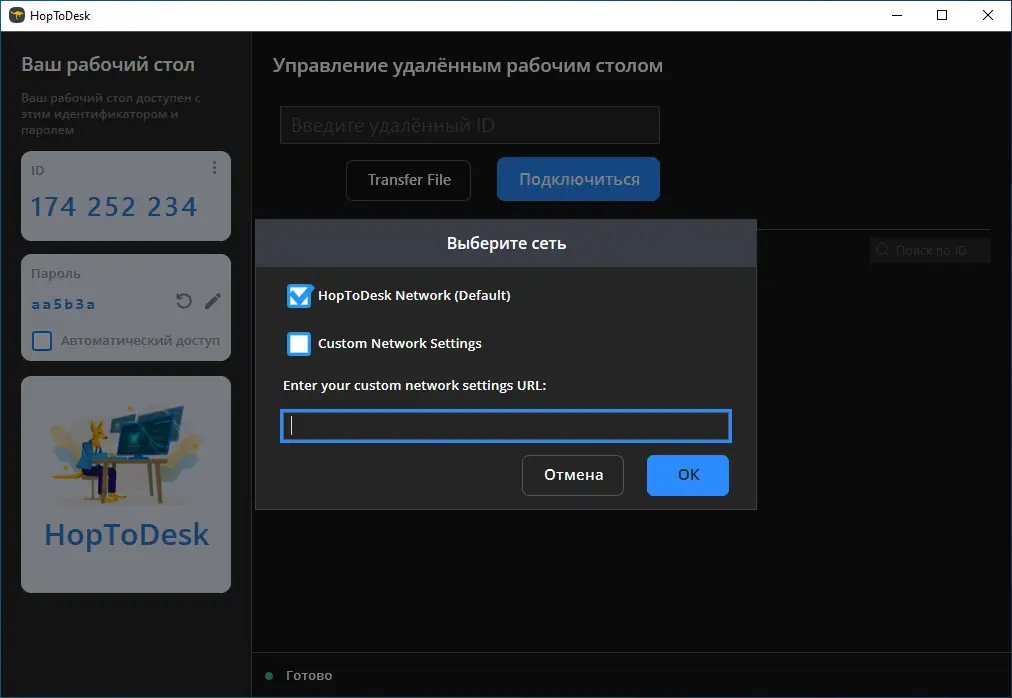Screen dimensions: 1012x698
Task: Click the Transfer File button
Action: click(x=409, y=180)
